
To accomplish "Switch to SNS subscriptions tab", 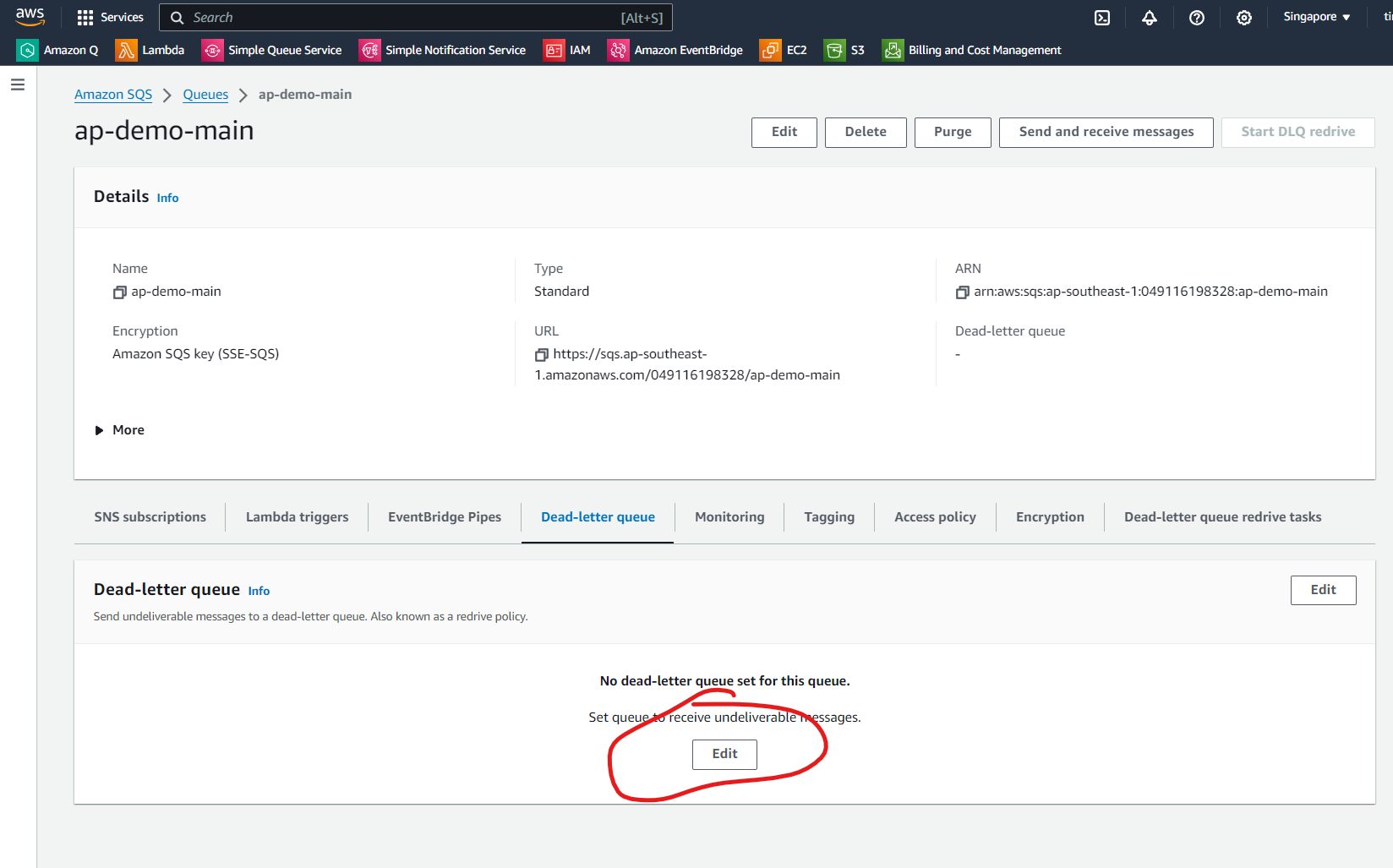I will click(x=150, y=517).
